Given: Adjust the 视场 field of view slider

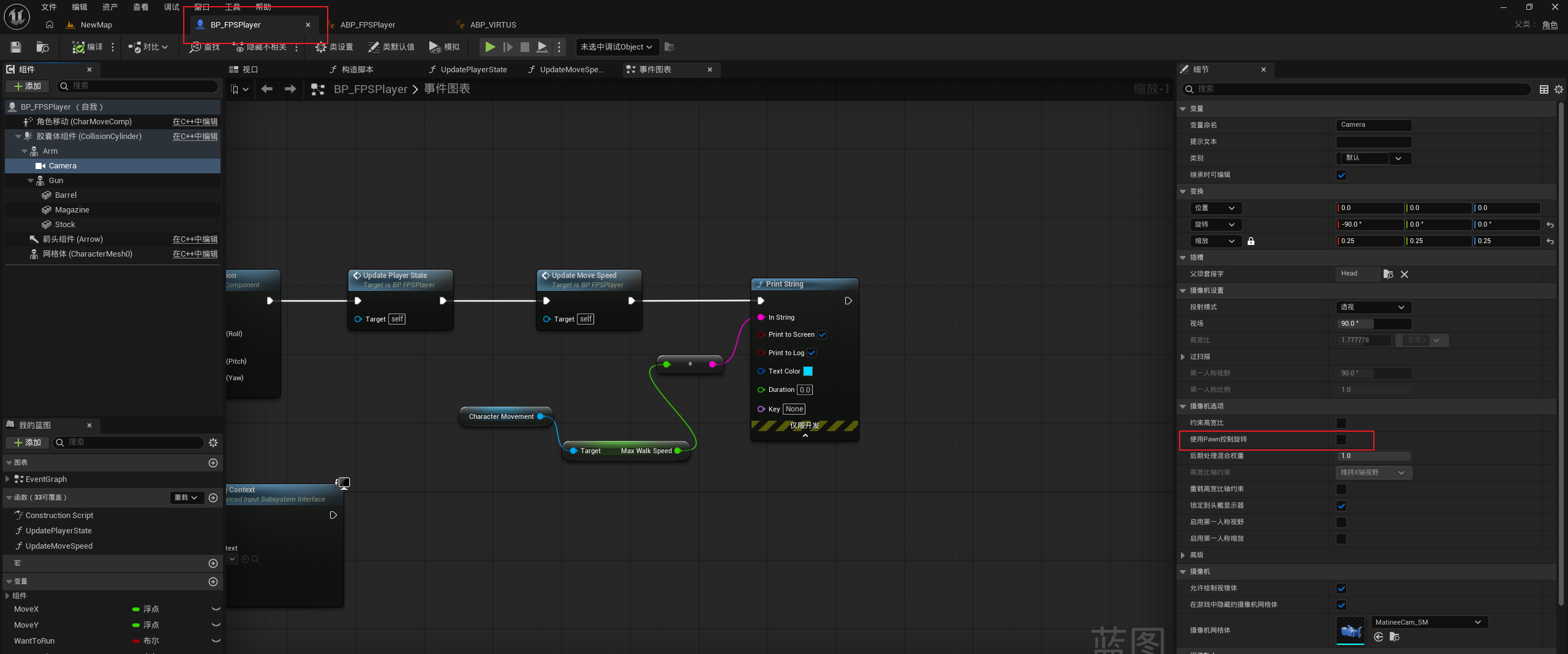Looking at the screenshot, I should (x=1374, y=324).
